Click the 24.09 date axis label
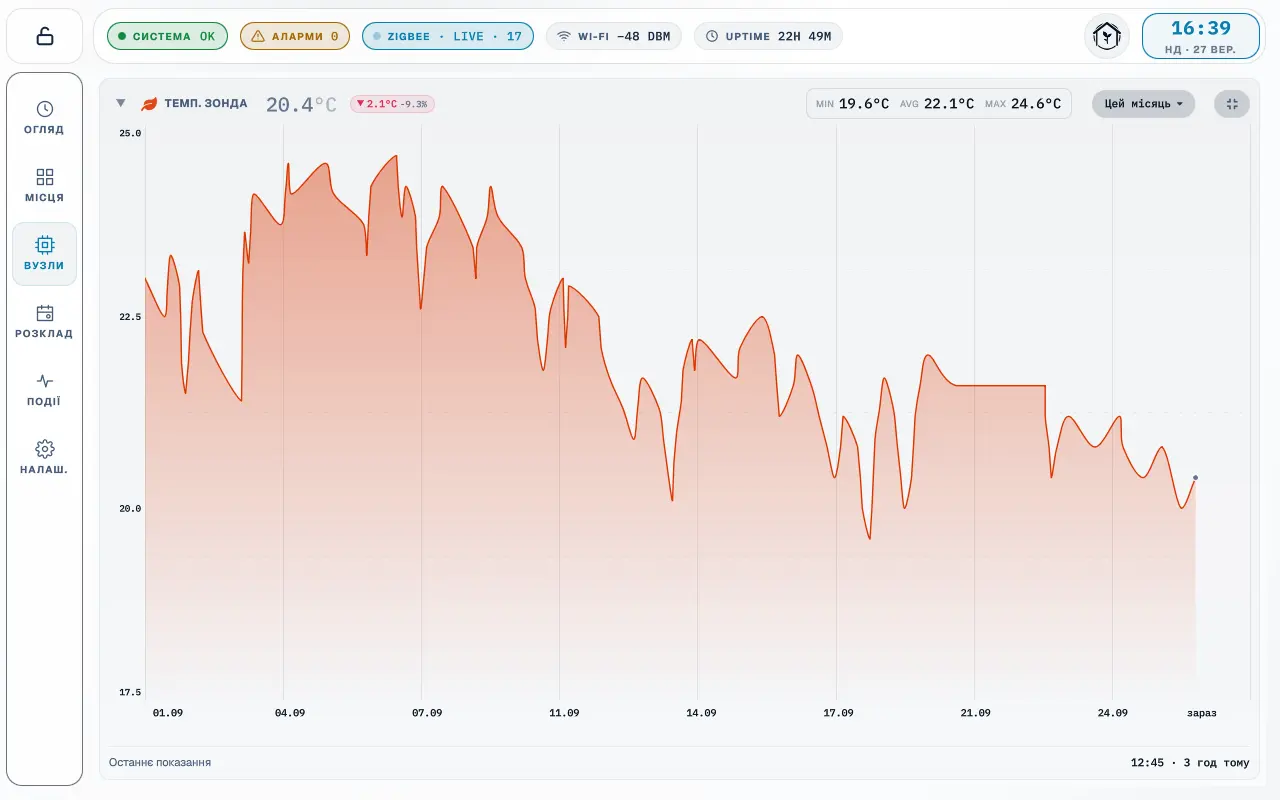The width and height of the screenshot is (1280, 800). click(1112, 713)
